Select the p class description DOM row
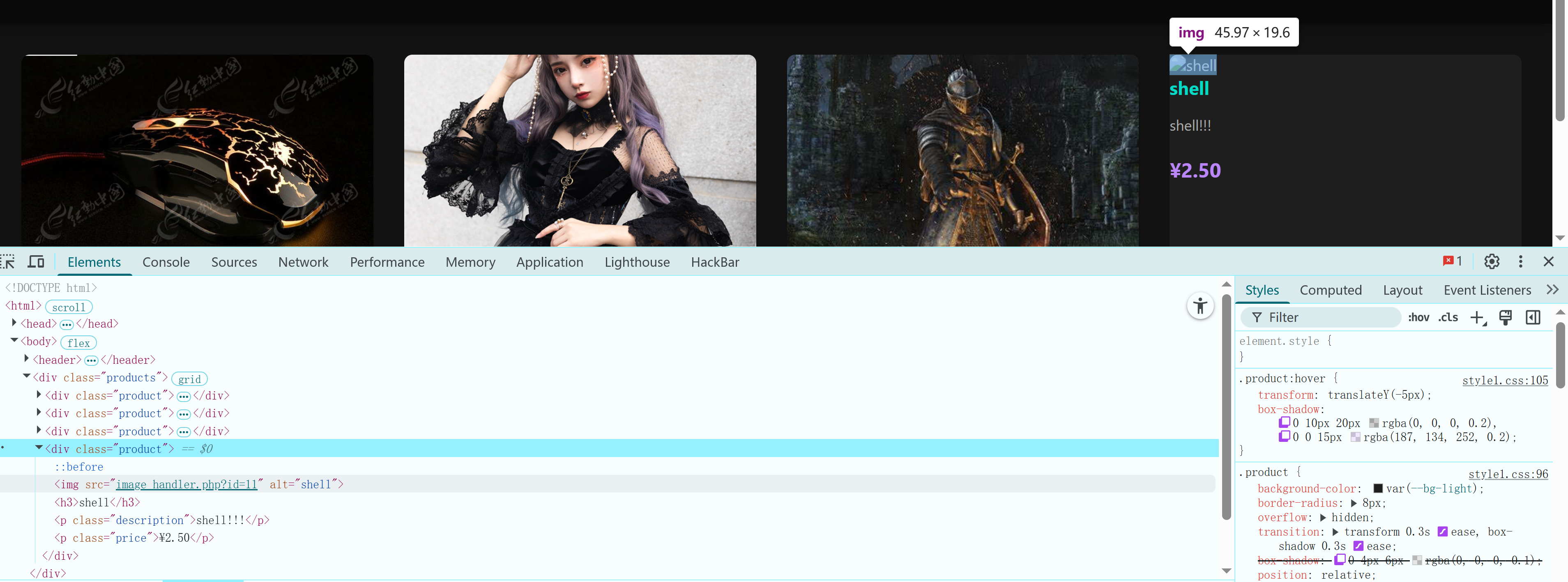Screen dimensions: 1568x582 (x=162, y=520)
